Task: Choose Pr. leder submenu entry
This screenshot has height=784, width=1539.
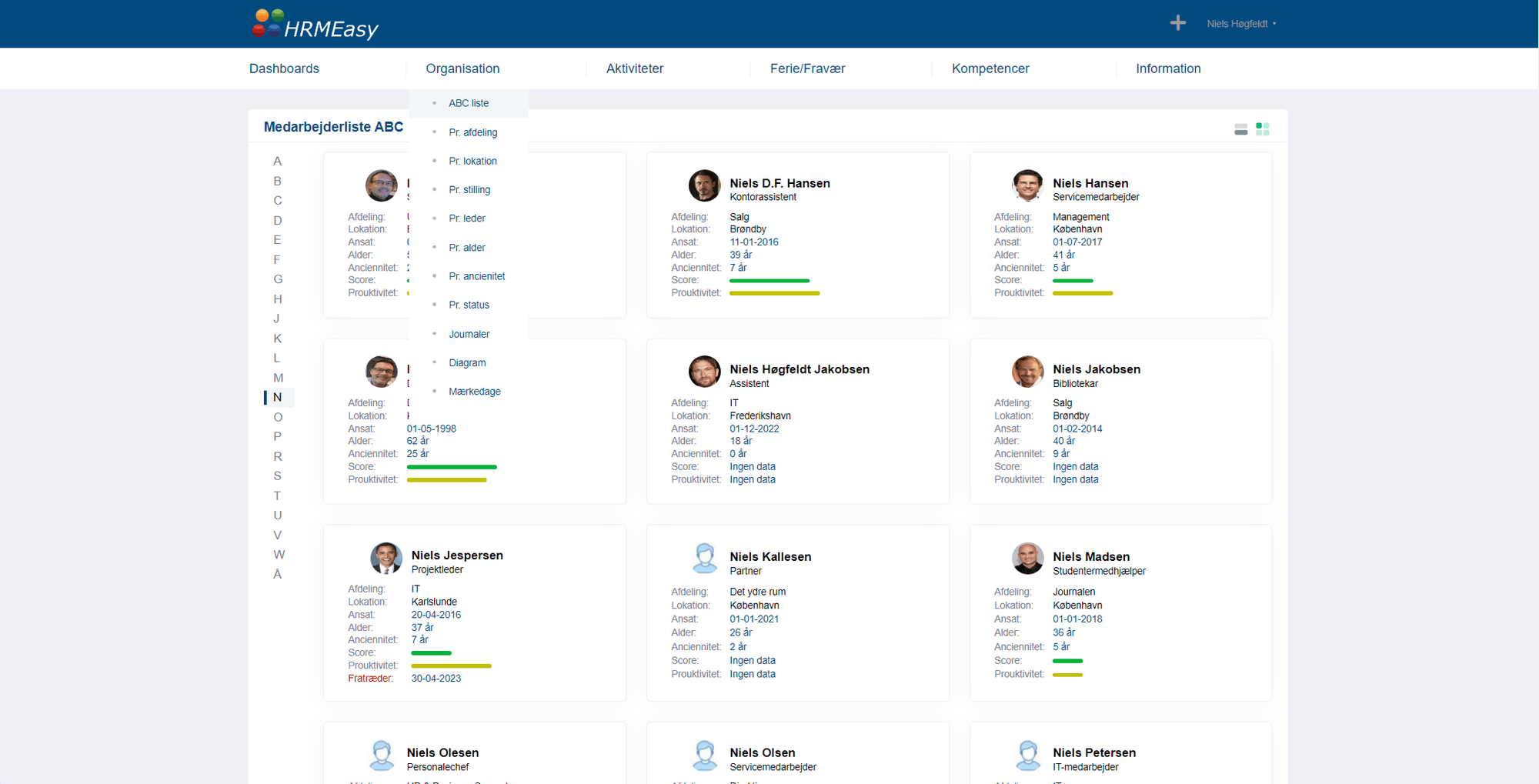Action: tap(467, 219)
